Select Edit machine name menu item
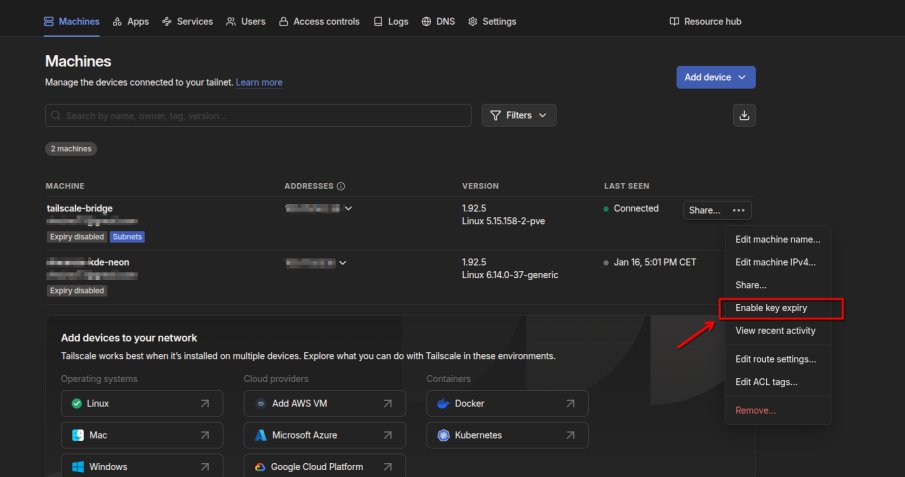The width and height of the screenshot is (905, 477). tap(777, 239)
